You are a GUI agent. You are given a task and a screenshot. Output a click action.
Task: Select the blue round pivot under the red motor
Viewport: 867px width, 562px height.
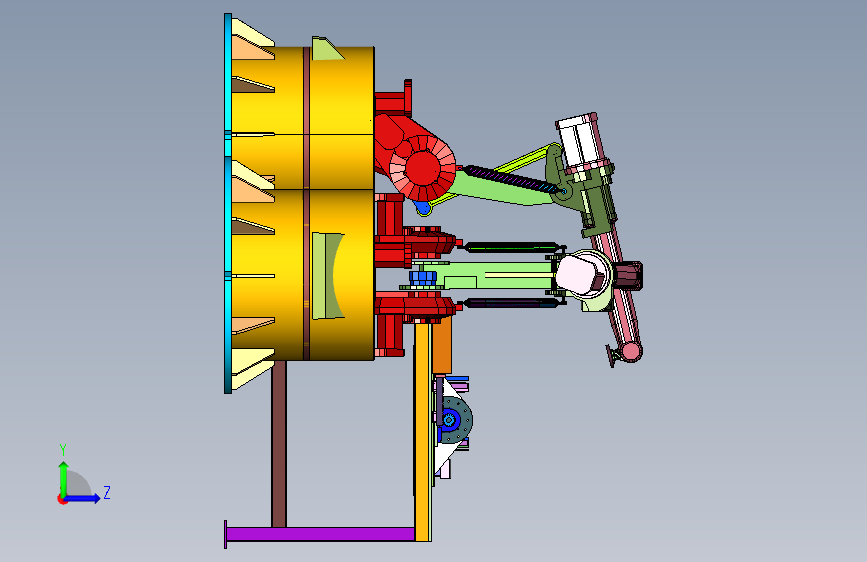tap(422, 208)
